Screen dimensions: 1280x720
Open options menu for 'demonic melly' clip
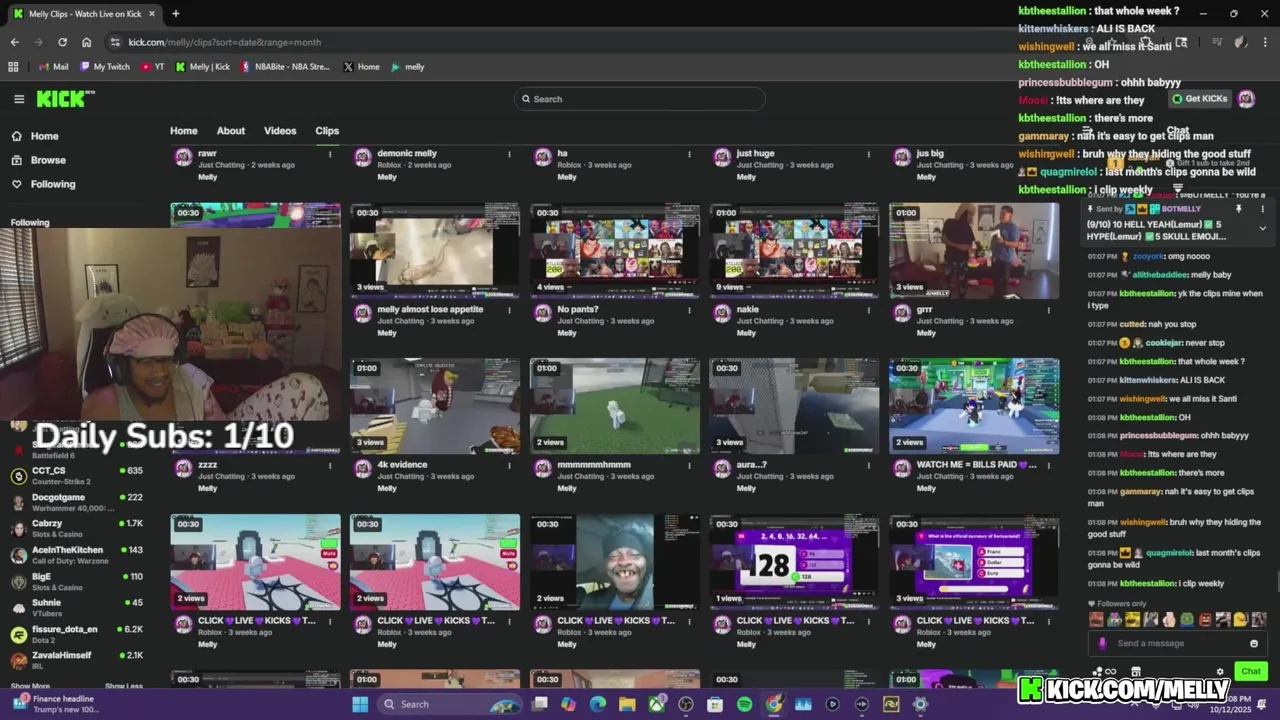[509, 154]
